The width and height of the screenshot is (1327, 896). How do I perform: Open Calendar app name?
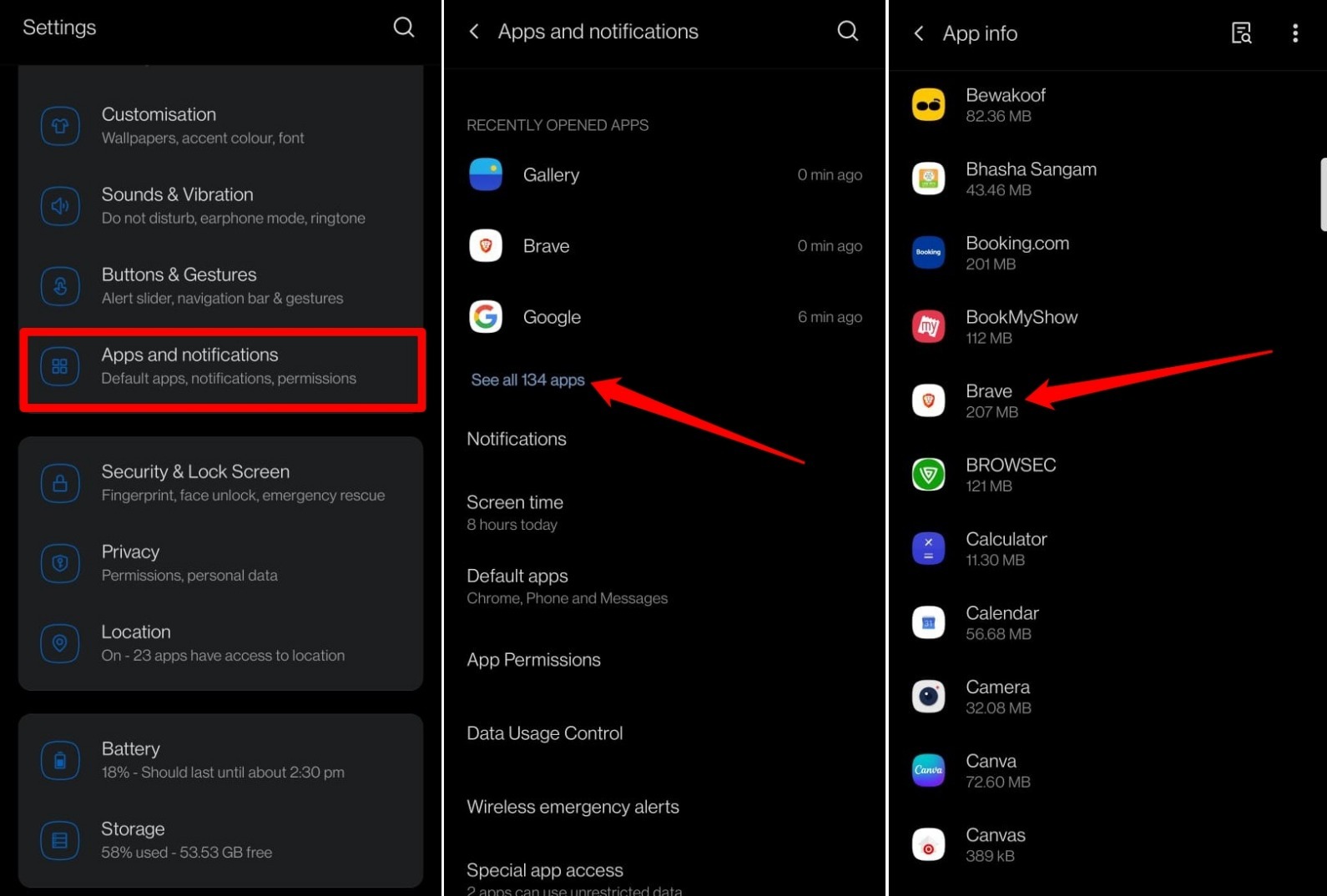pyautogui.click(x=1002, y=613)
